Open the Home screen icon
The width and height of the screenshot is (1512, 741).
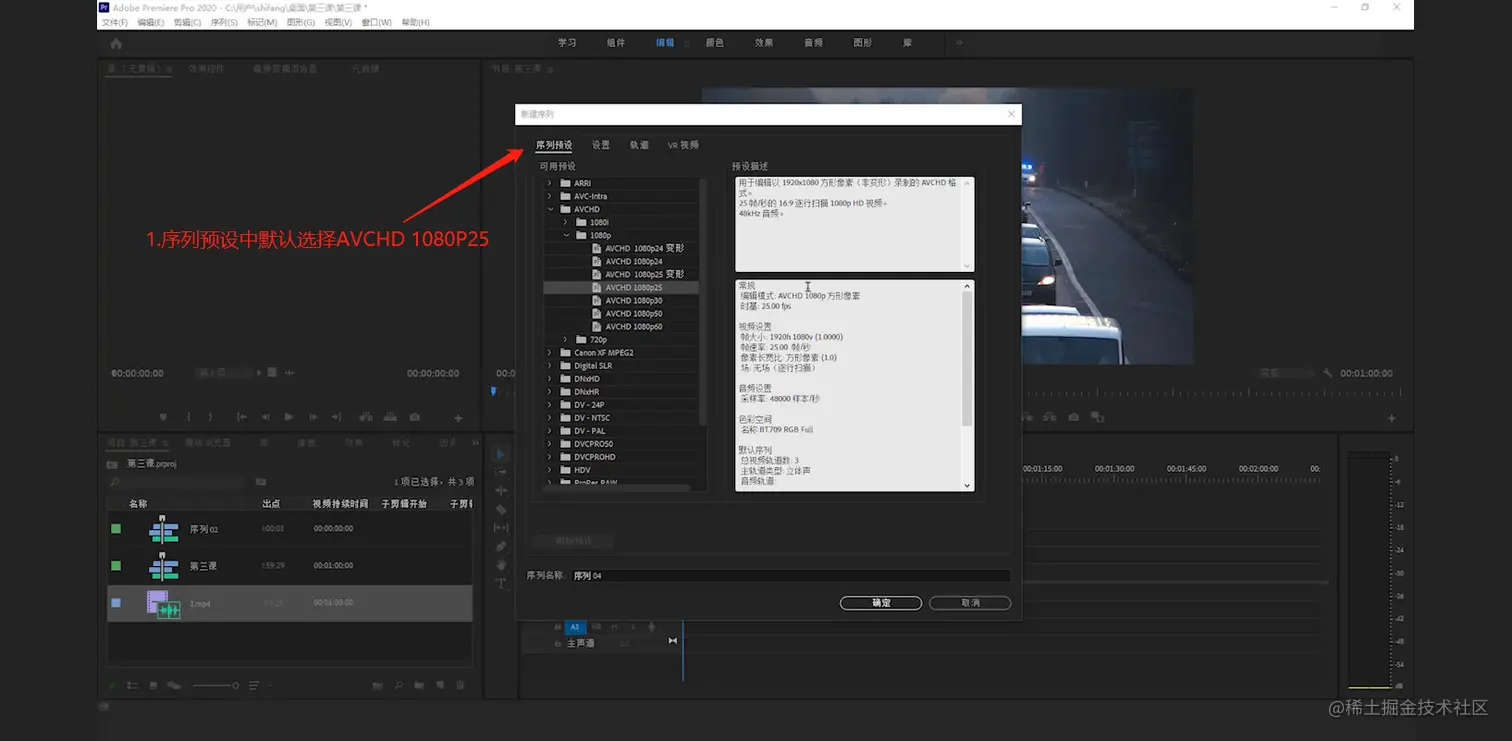point(116,43)
